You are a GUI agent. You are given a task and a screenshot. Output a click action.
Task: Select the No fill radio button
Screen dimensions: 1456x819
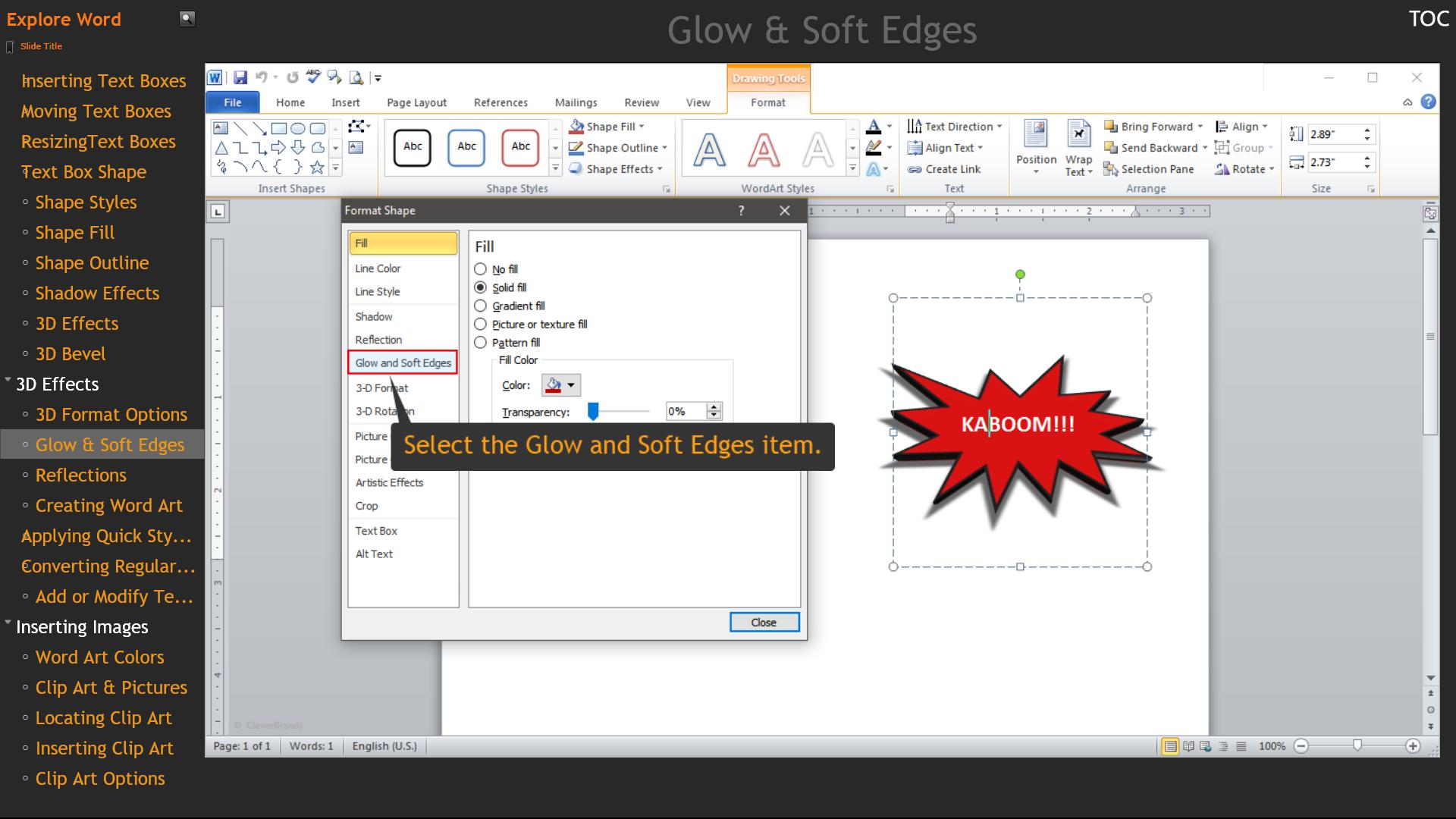tap(479, 269)
